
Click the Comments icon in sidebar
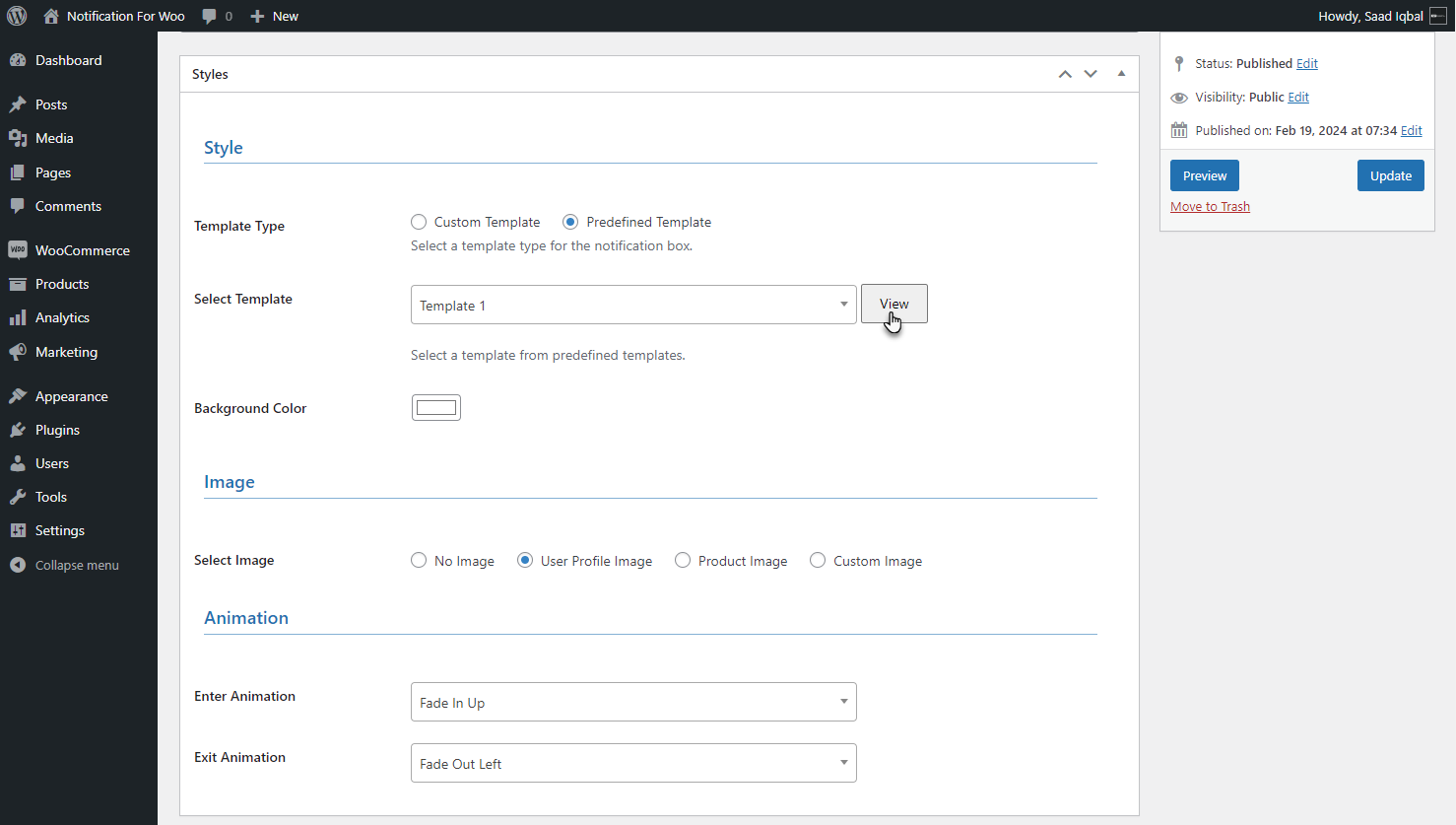tap(18, 206)
